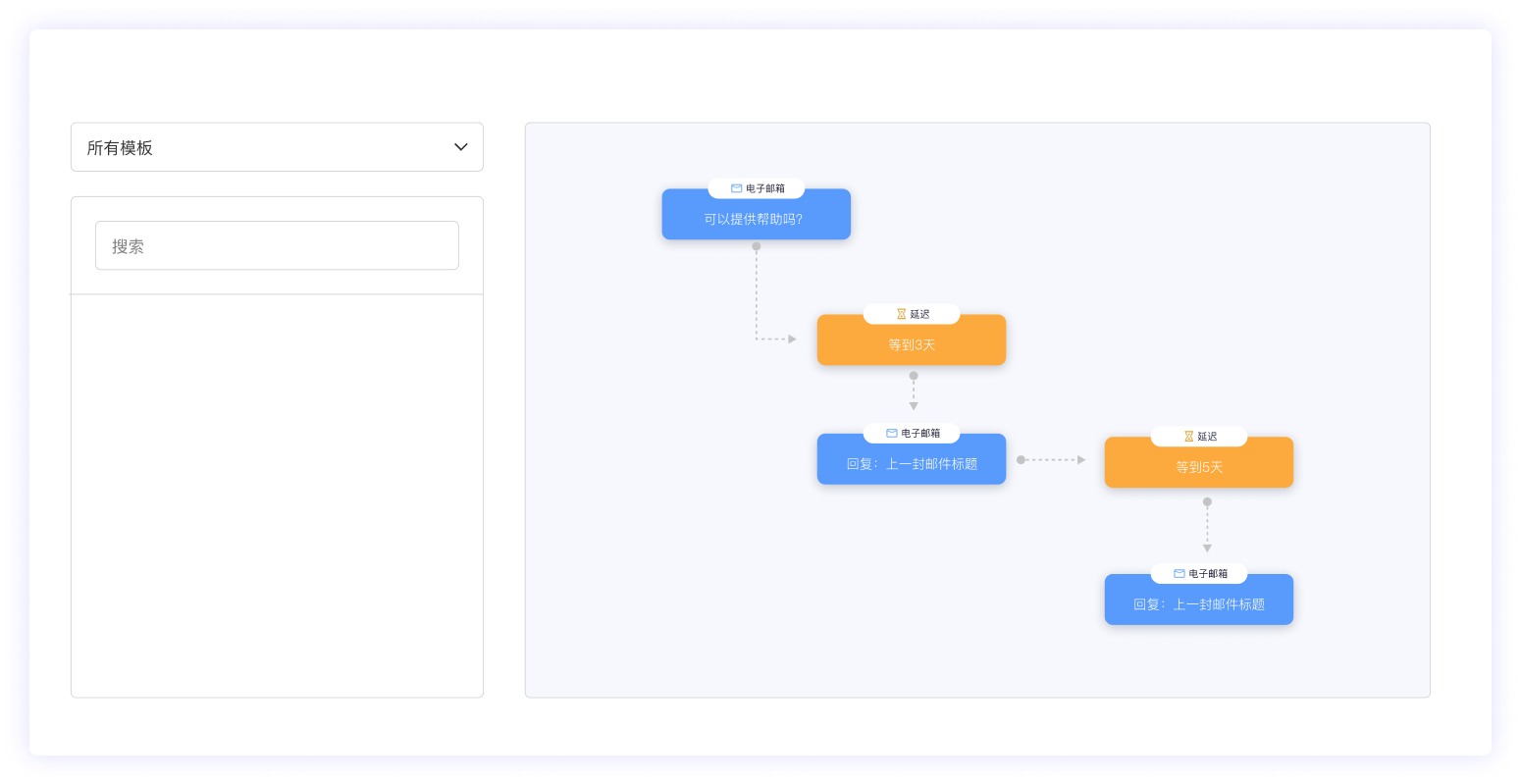Viewport: 1520px width, 784px height.
Task: Click 延迟 label above 等到3天
Action: point(919,314)
